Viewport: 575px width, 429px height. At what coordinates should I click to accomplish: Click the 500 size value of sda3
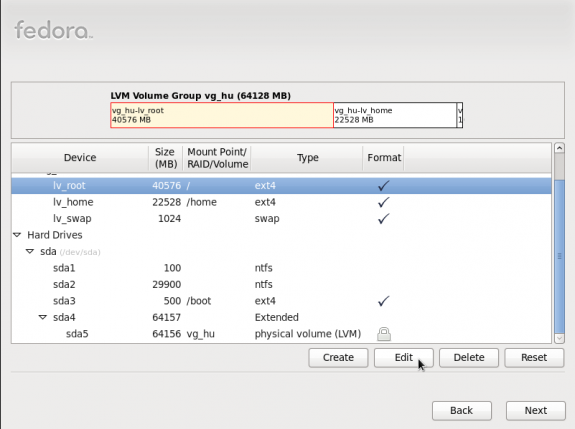click(x=172, y=301)
